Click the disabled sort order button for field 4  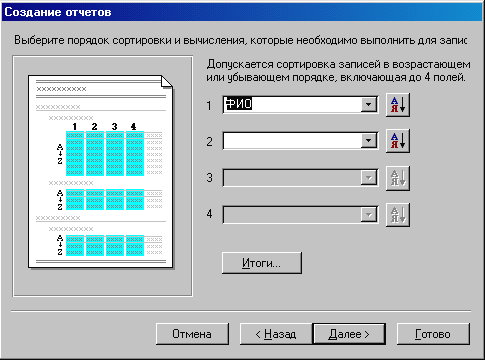(398, 214)
